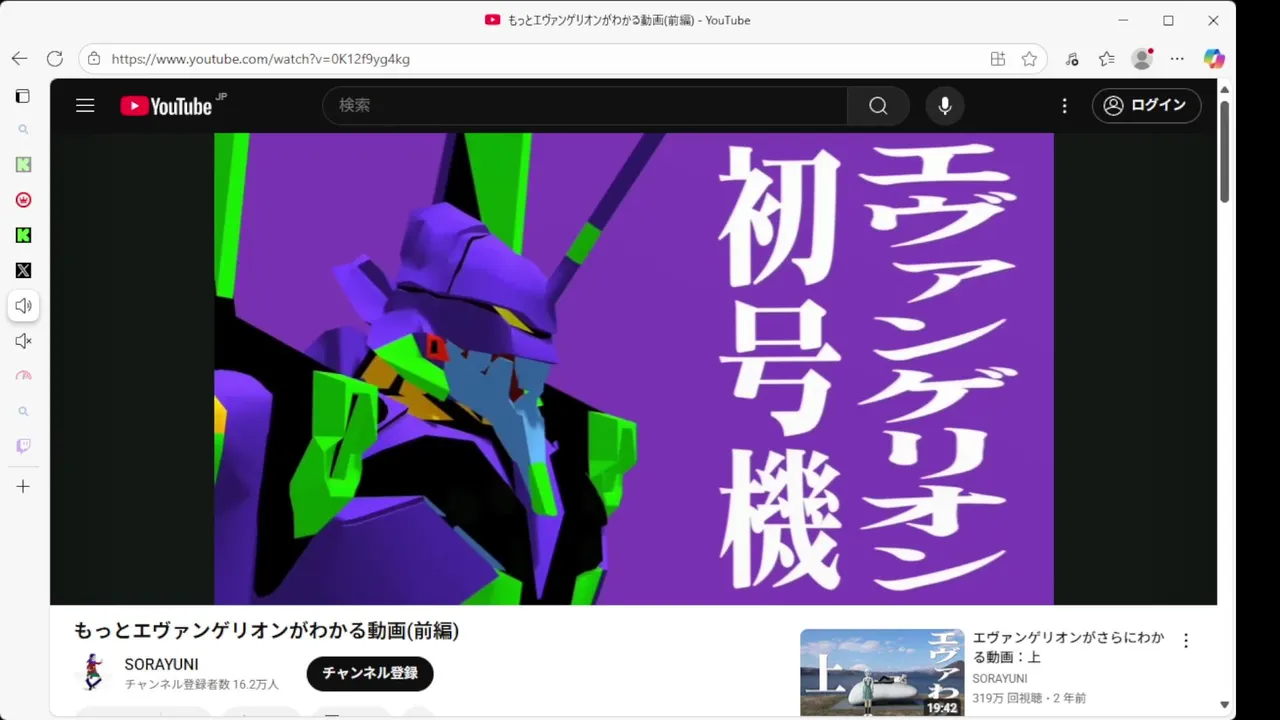Click the YouTube search input field

(585, 105)
